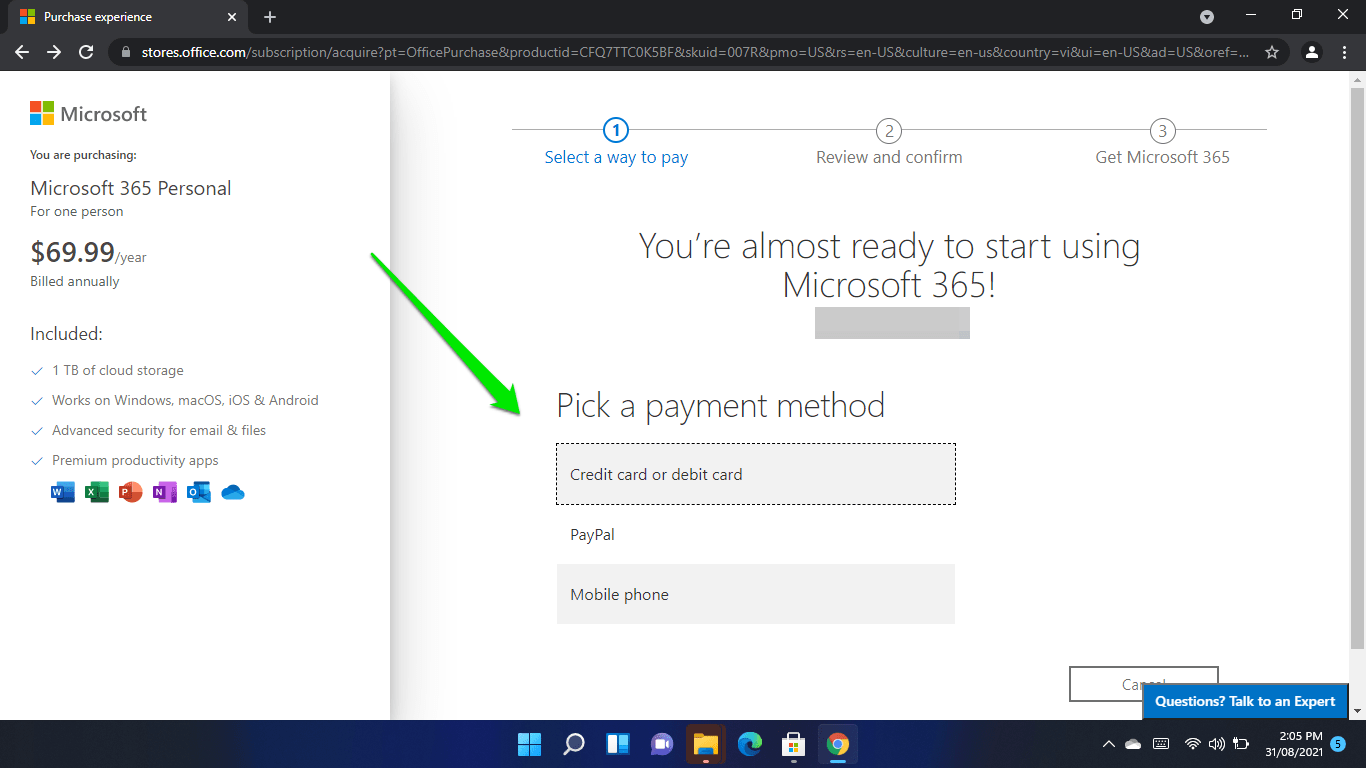Screen dimensions: 1366x768
Task: Click the volume speaker tray icon
Action: [x=1217, y=744]
